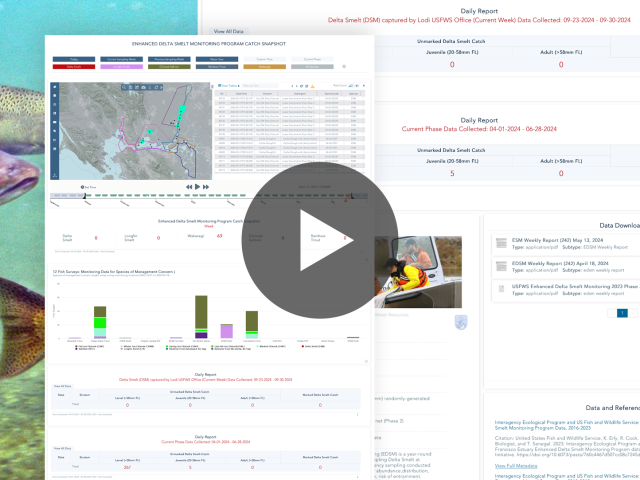Screen dimensions: 640x480
Task: Click the large video play button overlay
Action: coord(320,240)
